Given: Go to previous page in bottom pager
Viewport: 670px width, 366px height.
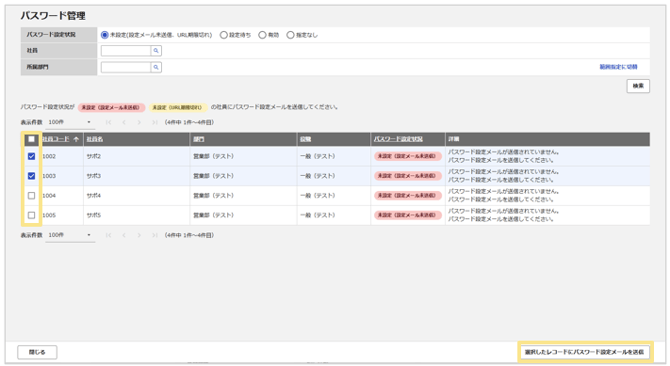Looking at the screenshot, I should pos(124,235).
